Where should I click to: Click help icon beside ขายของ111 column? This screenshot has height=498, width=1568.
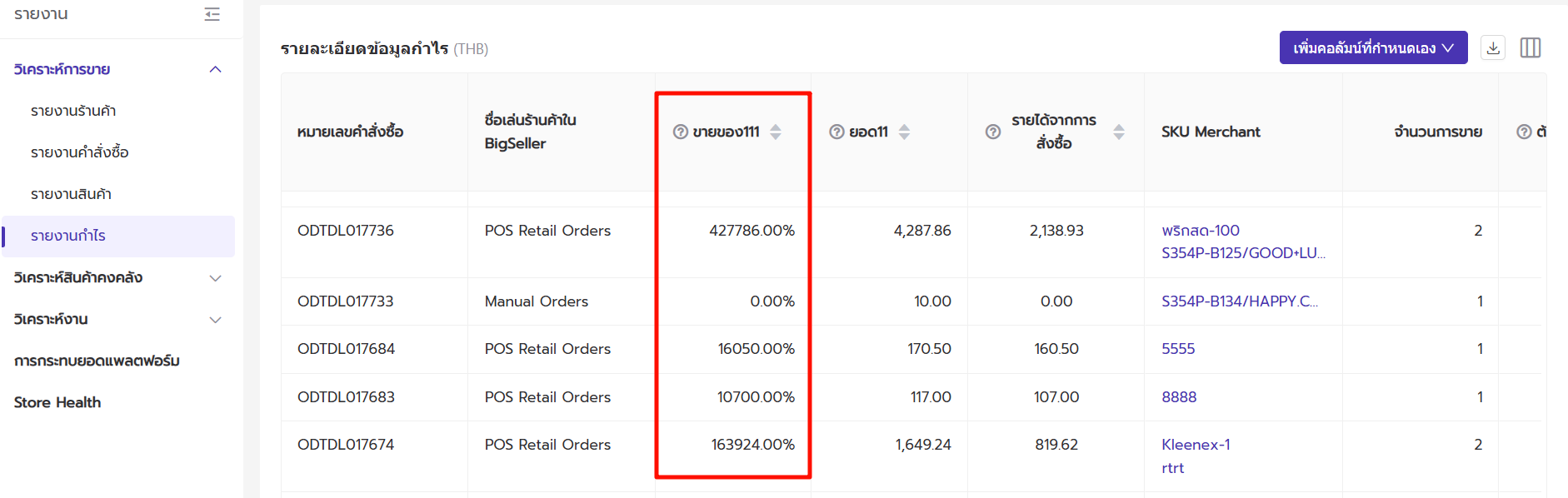coord(681,132)
